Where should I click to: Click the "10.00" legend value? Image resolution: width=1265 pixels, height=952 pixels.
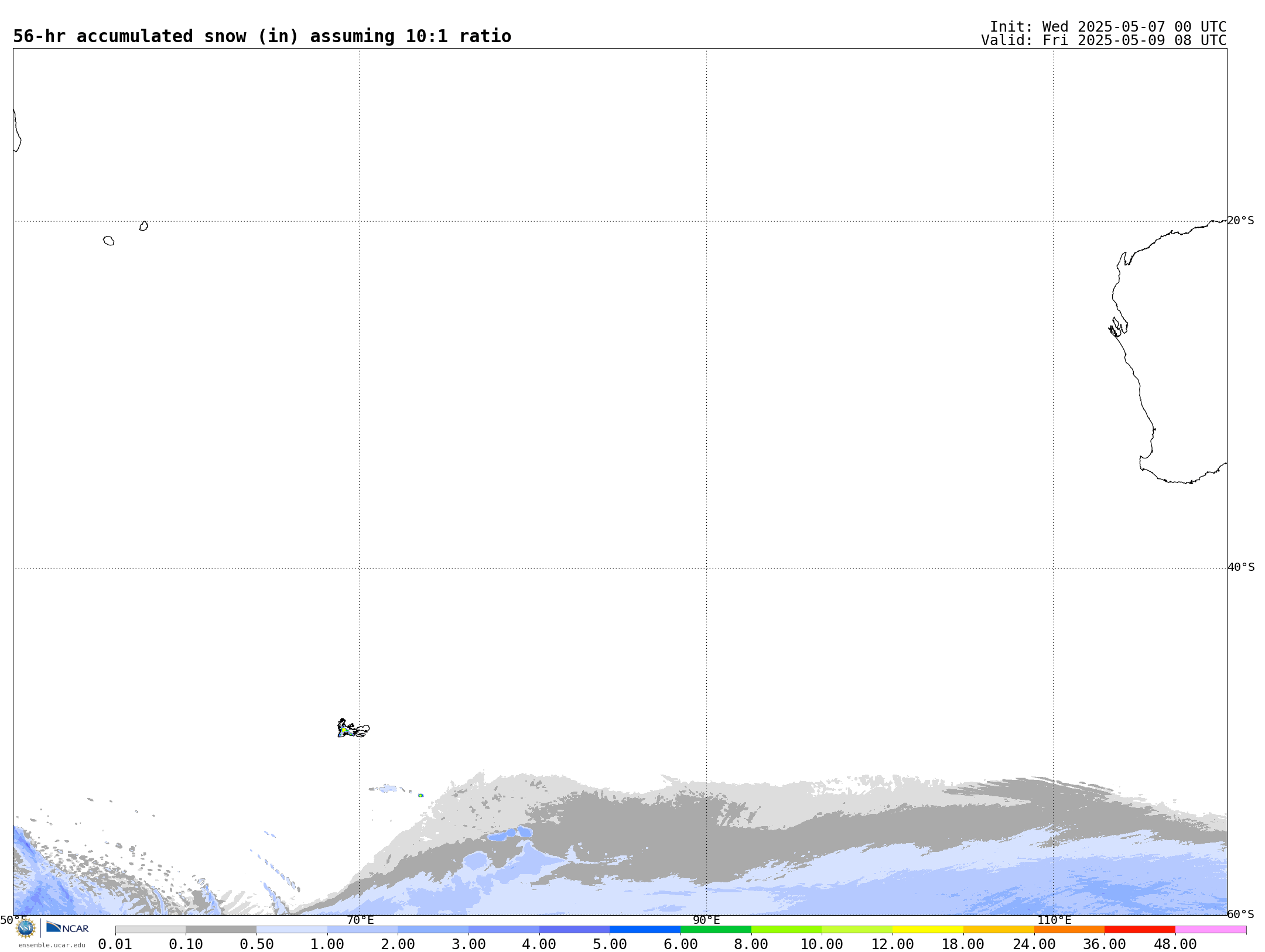coord(822,944)
